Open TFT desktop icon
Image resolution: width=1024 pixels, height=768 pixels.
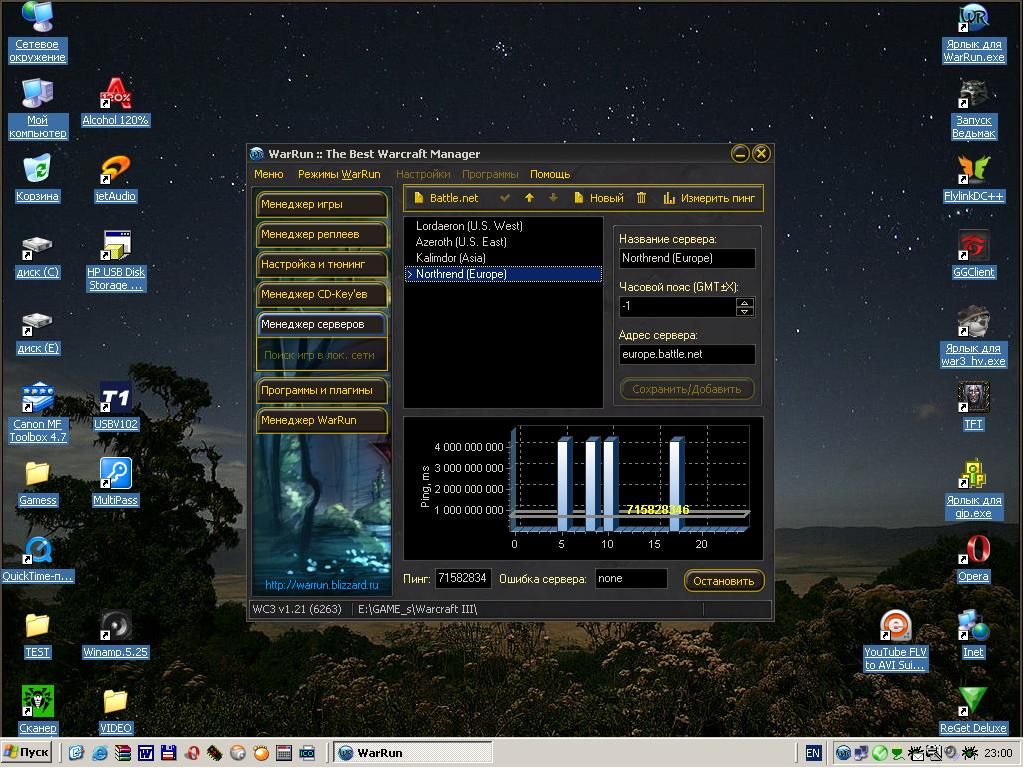(973, 406)
